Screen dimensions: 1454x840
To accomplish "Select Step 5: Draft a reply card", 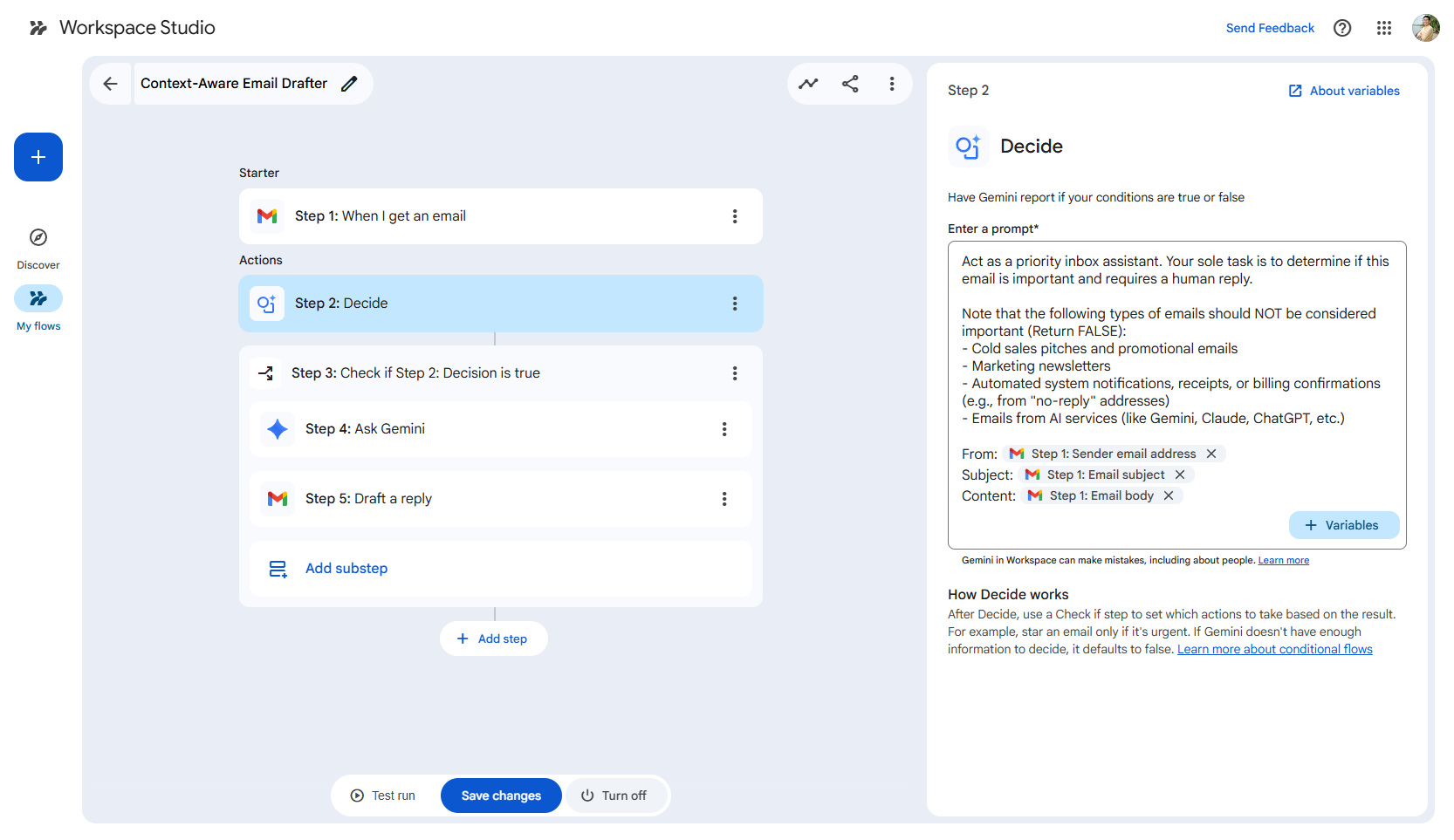I will point(501,499).
